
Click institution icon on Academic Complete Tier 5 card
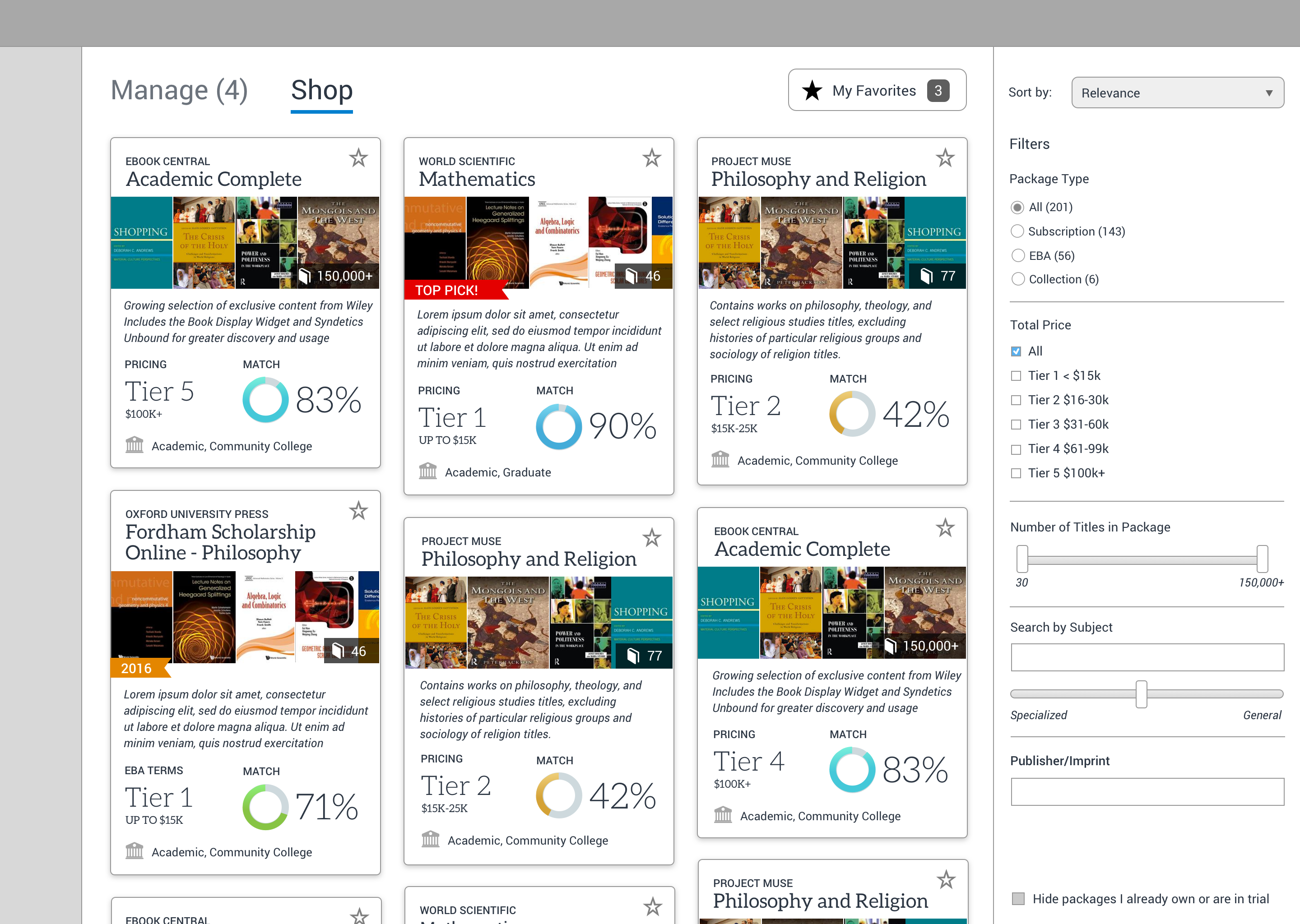[x=135, y=445]
